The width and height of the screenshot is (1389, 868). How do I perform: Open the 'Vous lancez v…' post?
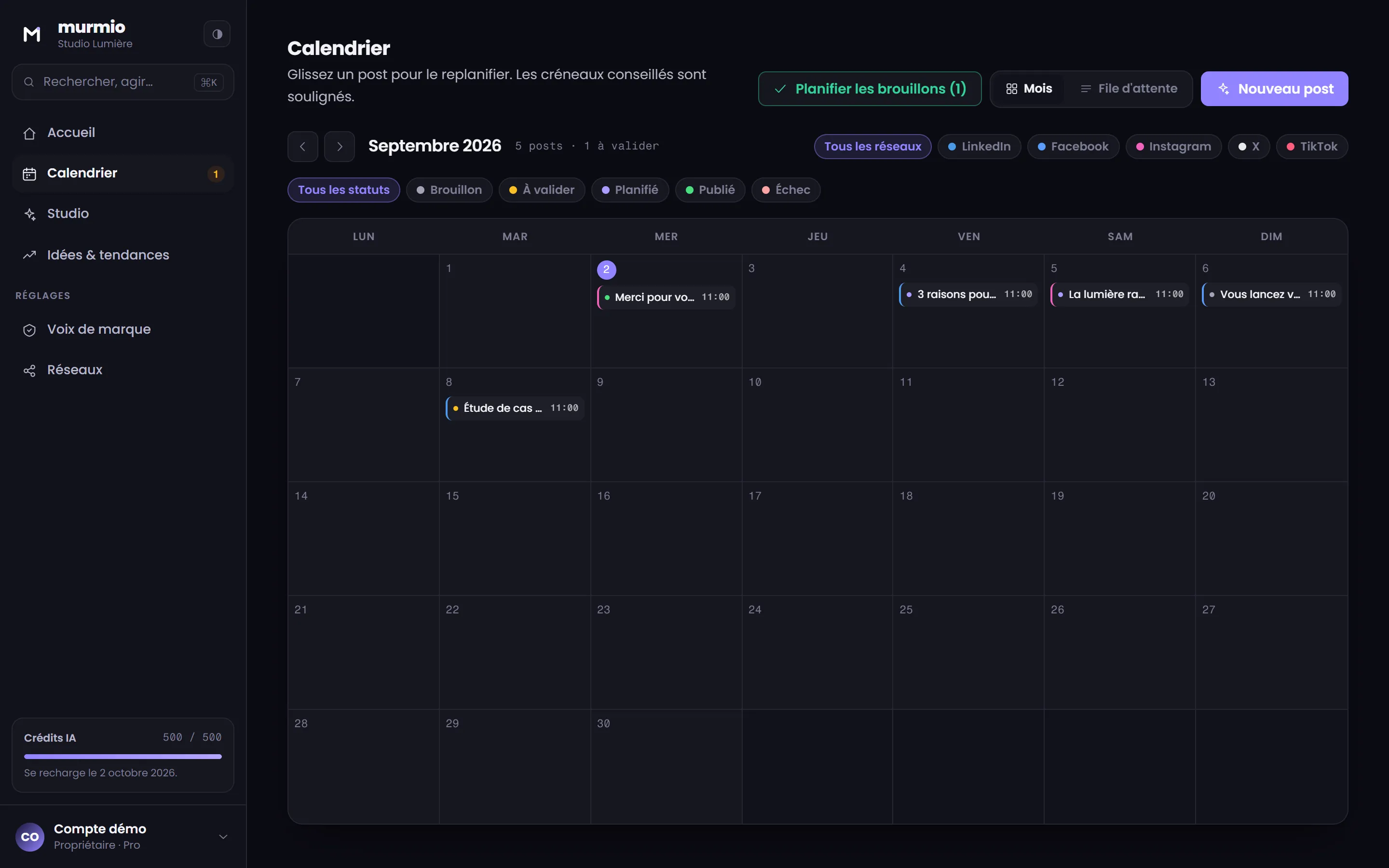coord(1271,295)
